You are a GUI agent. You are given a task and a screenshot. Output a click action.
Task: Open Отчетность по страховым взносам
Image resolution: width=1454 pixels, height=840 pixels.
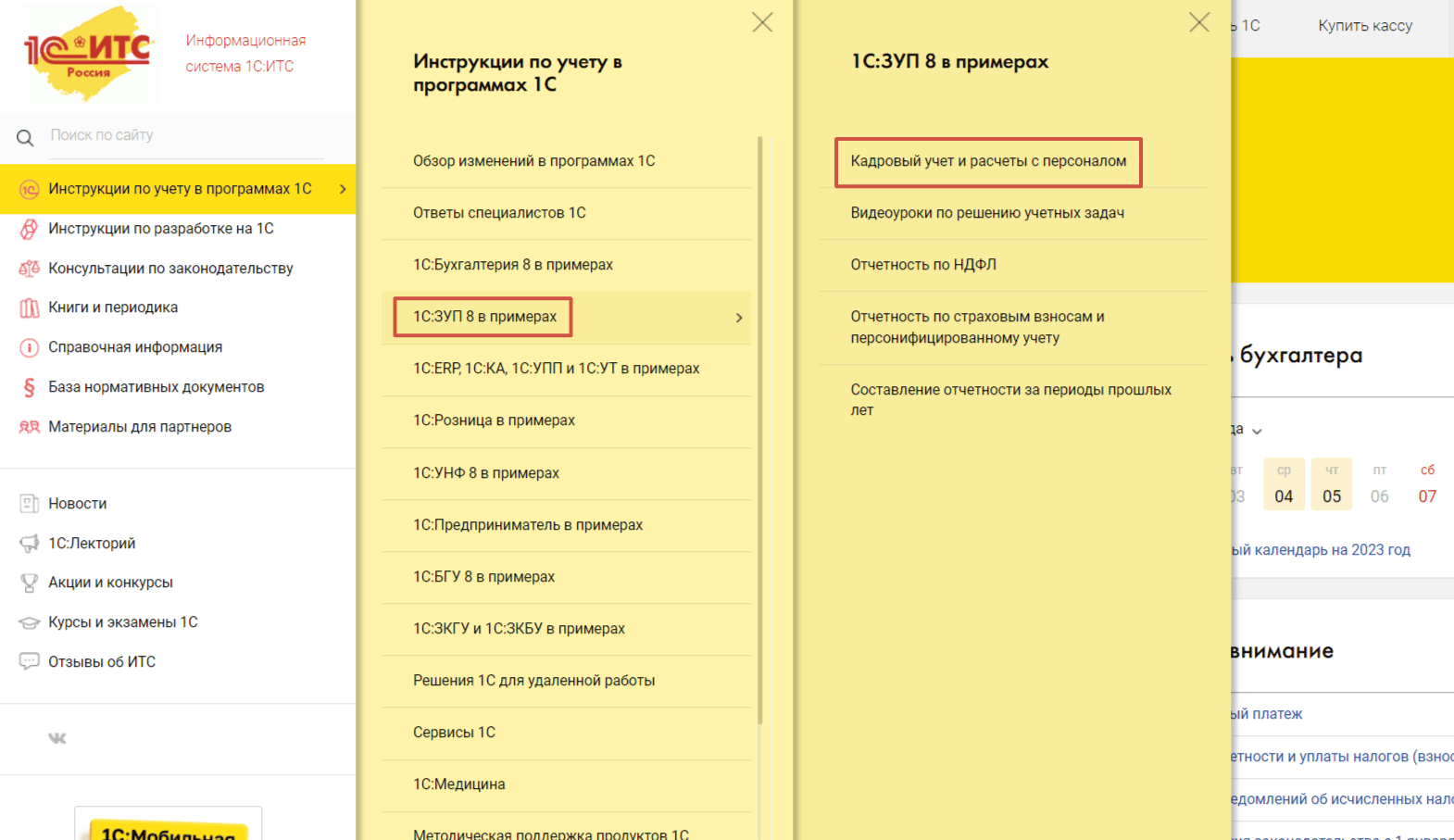pyautogui.click(x=977, y=327)
